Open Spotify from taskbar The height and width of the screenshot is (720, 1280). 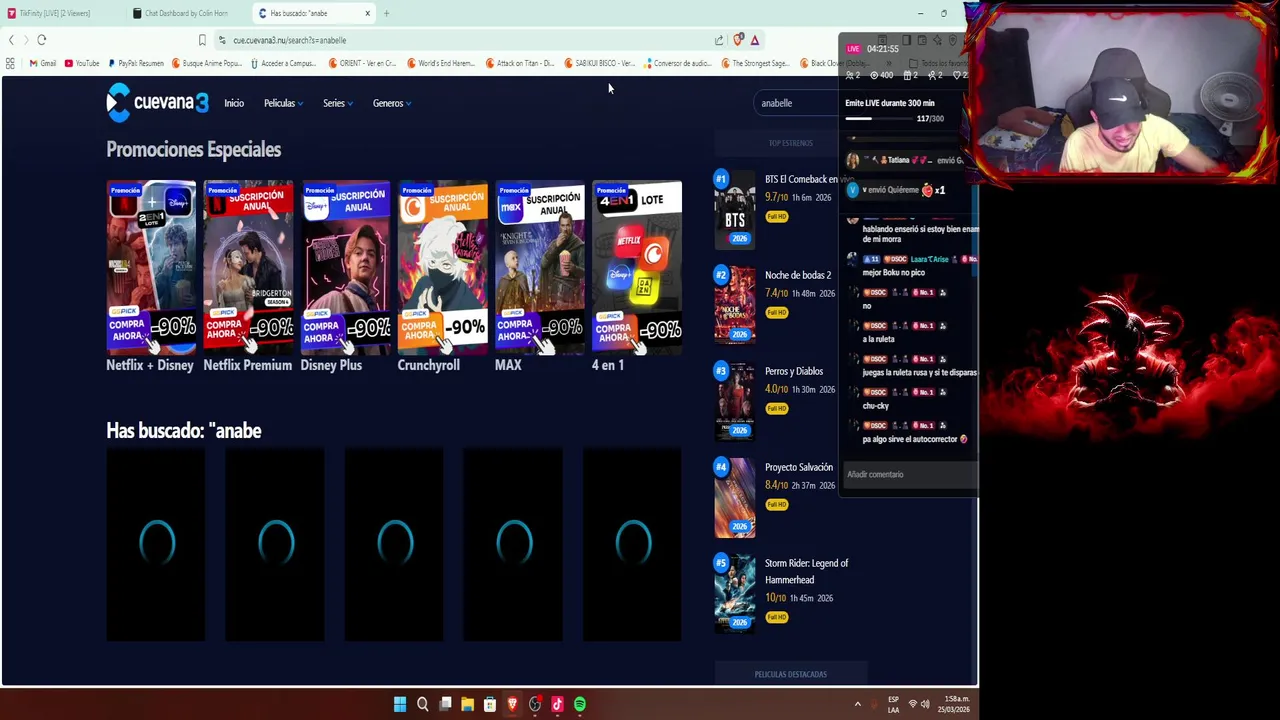coord(580,704)
